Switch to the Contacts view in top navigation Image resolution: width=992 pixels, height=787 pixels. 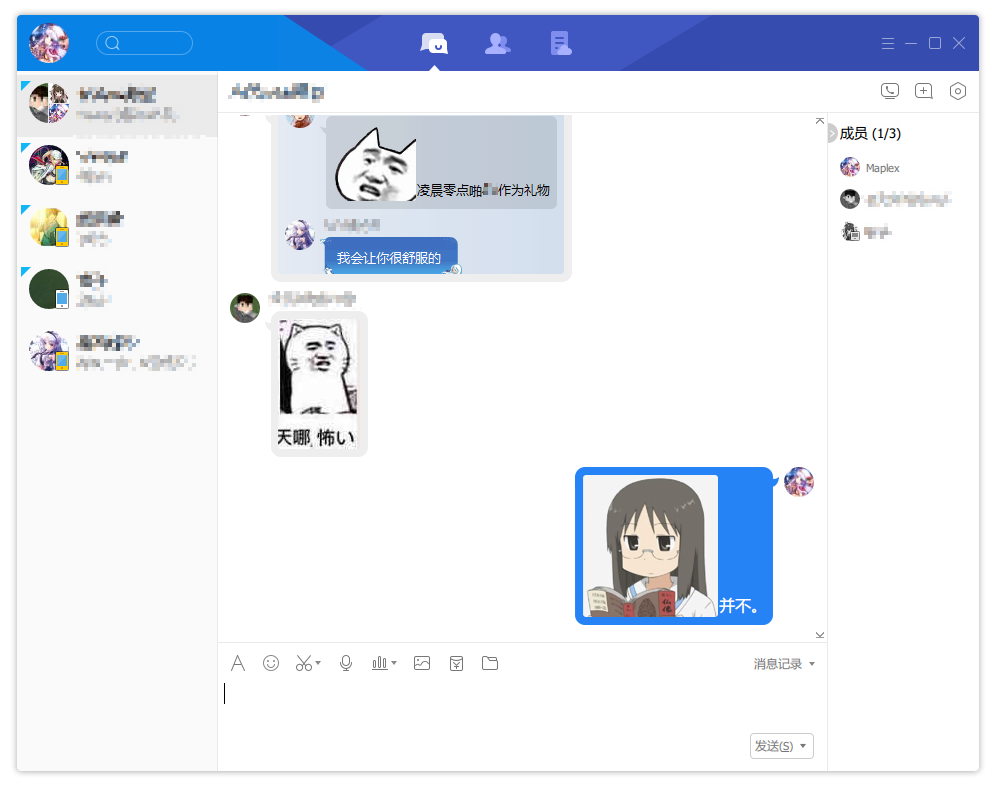click(x=497, y=42)
